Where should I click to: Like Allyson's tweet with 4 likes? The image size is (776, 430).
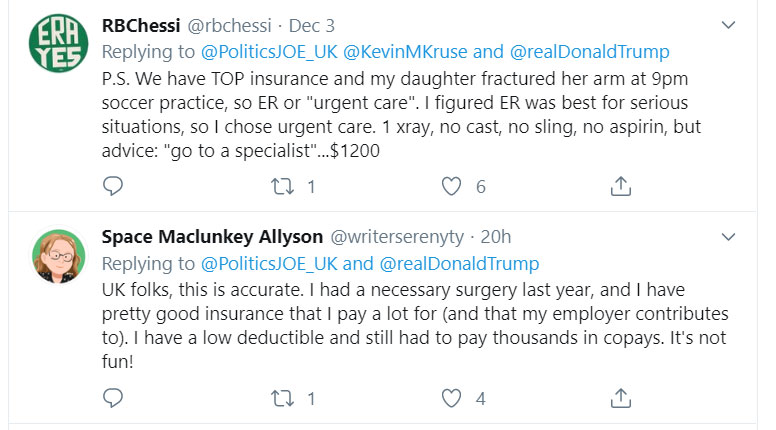click(x=453, y=398)
